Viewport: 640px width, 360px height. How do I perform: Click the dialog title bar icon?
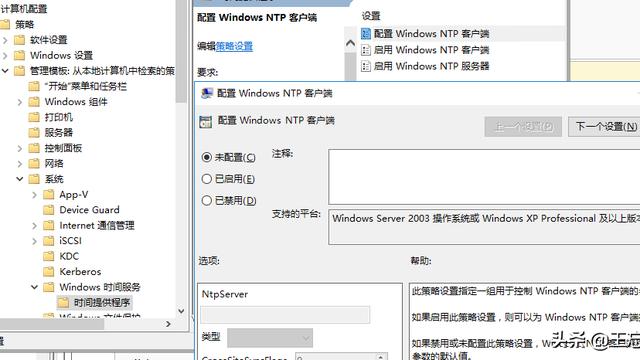207,93
